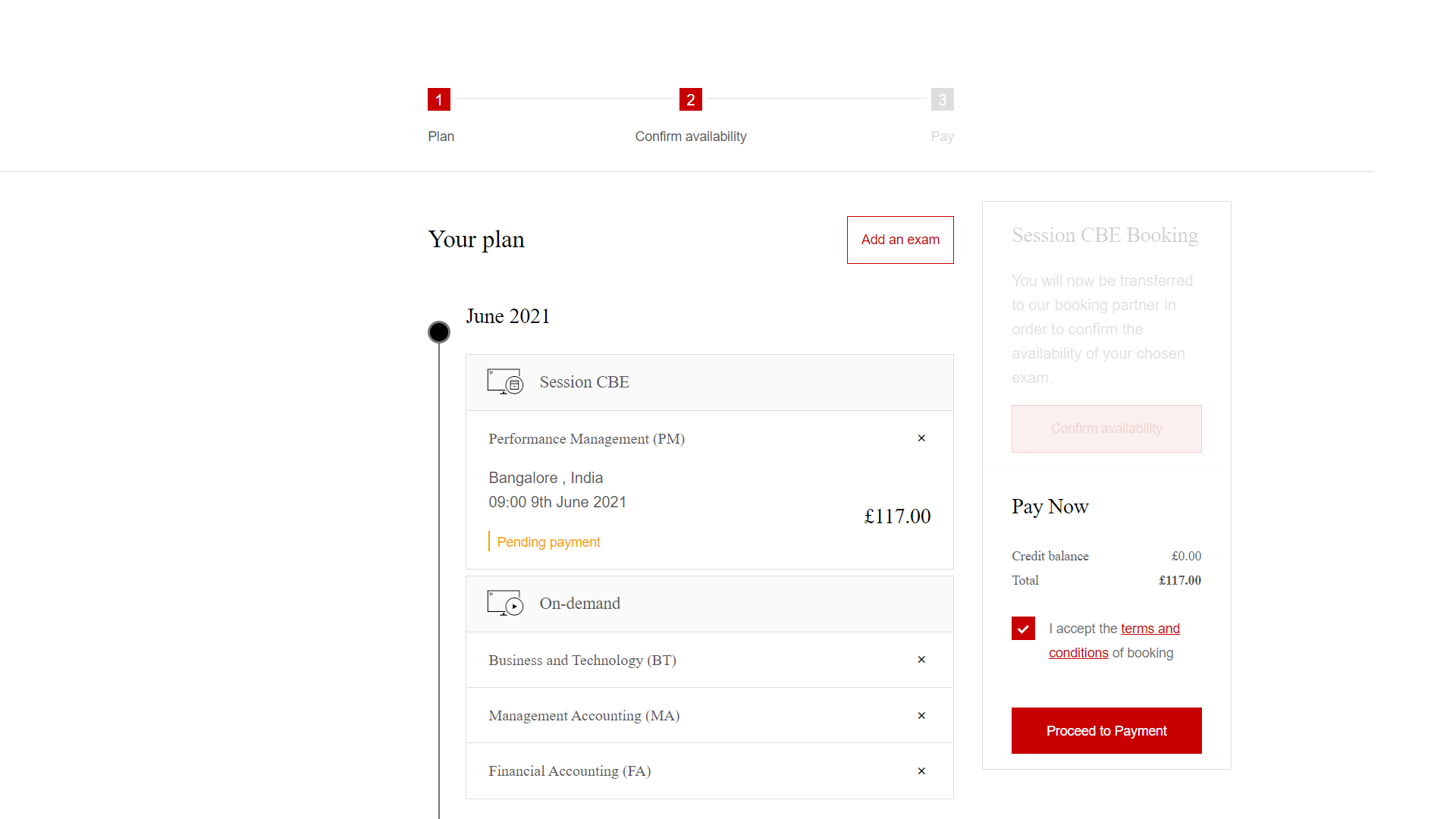Go to step 3 Pay
Screen dimensions: 1456x819
(x=943, y=99)
